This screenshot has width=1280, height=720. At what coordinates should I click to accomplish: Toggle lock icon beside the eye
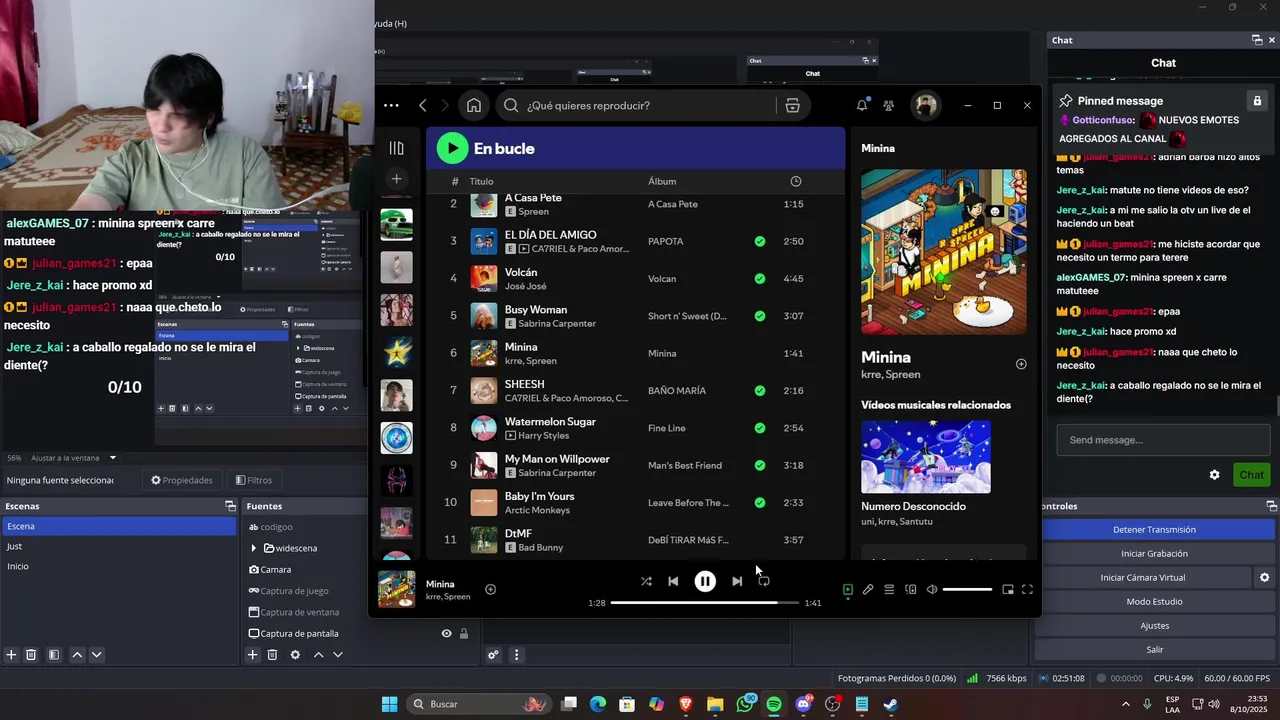click(464, 633)
